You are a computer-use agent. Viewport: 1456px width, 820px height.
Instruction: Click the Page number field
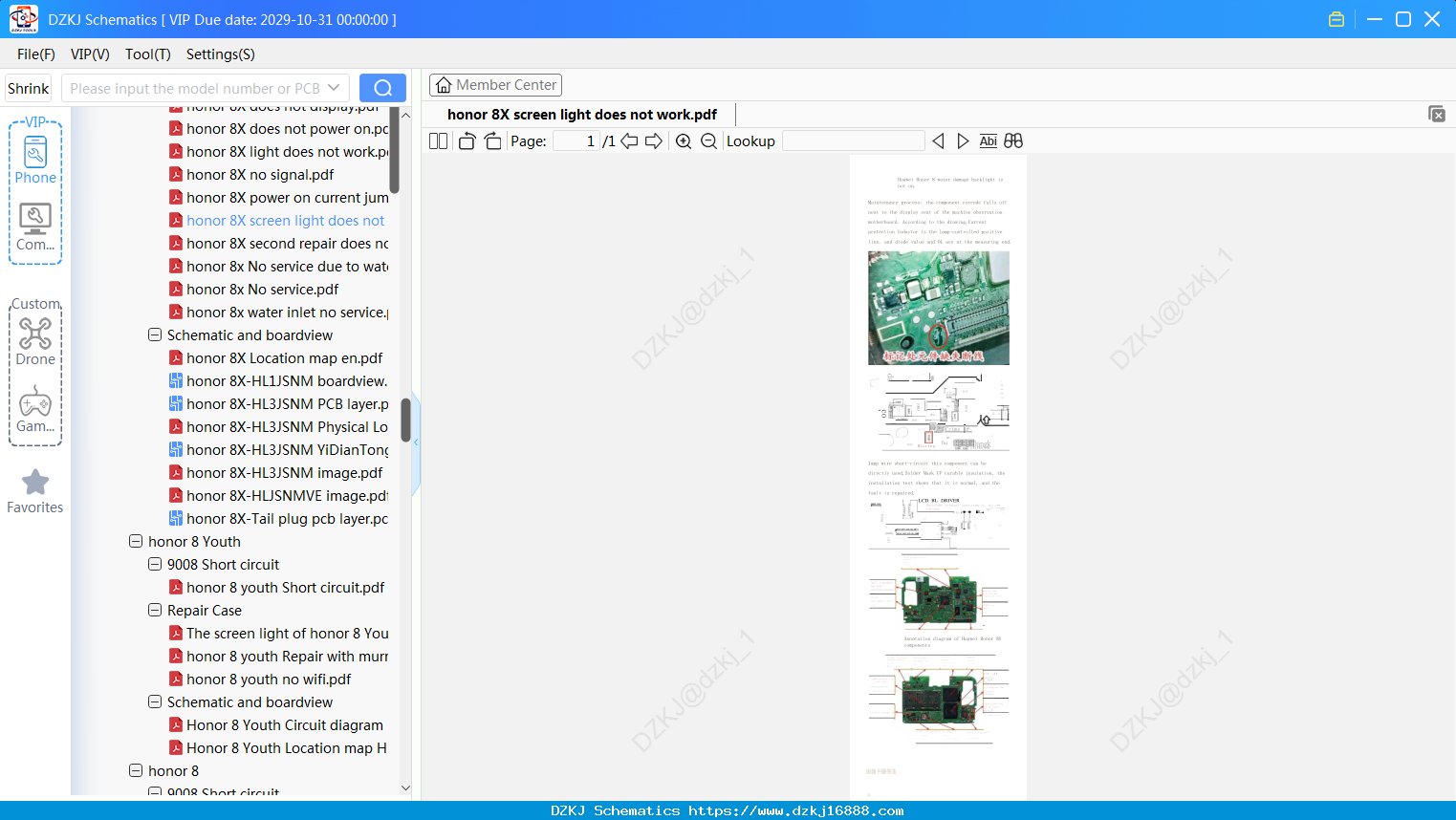576,141
